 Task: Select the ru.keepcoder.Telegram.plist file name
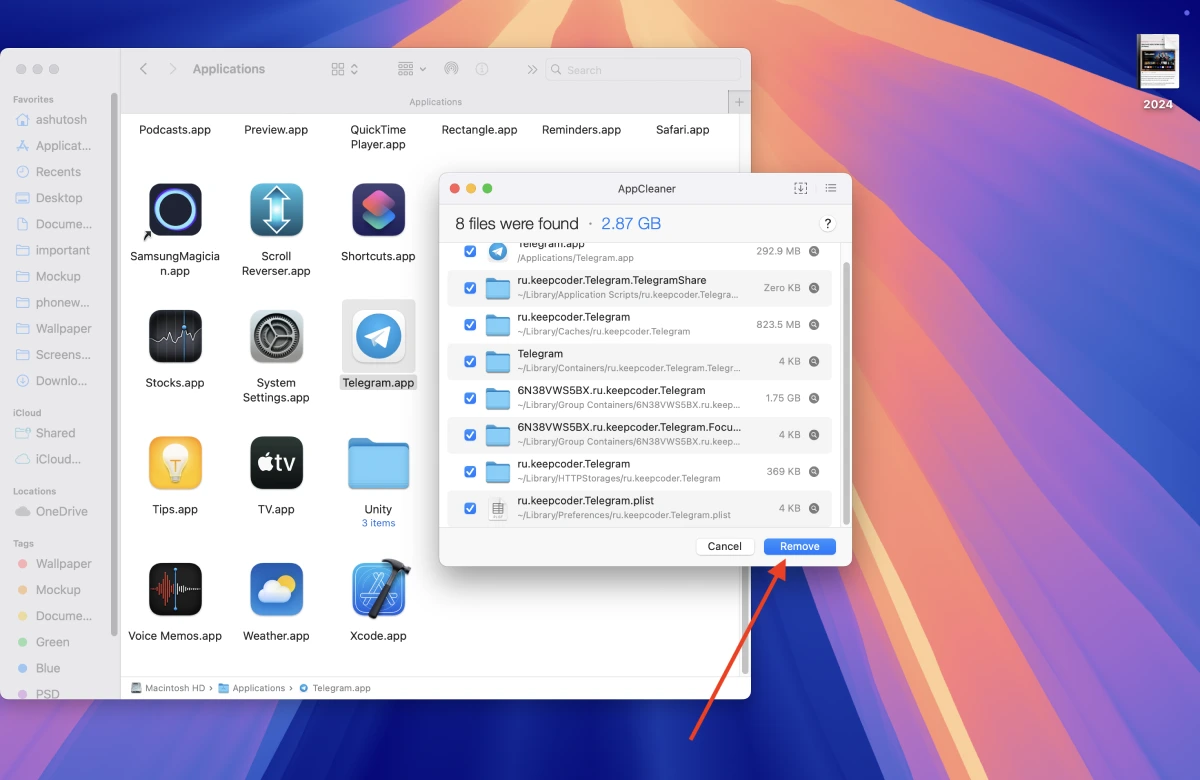point(587,501)
